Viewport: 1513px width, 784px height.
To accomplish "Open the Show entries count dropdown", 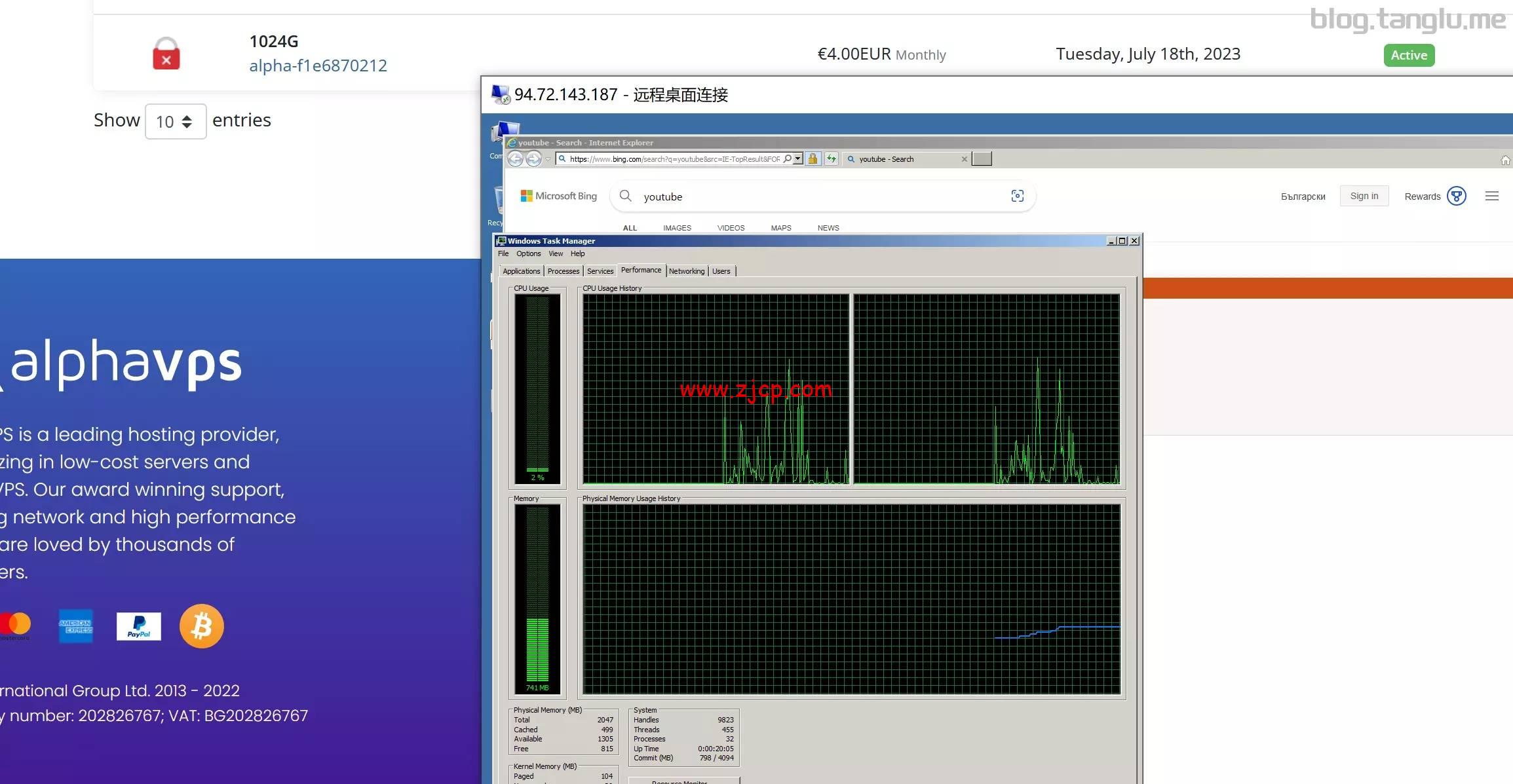I will click(175, 121).
